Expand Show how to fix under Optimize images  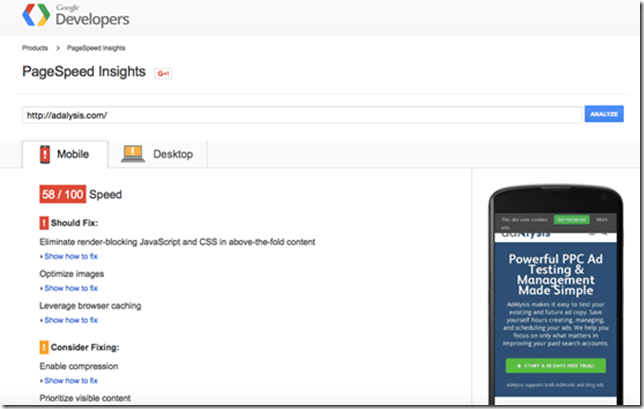(x=69, y=288)
